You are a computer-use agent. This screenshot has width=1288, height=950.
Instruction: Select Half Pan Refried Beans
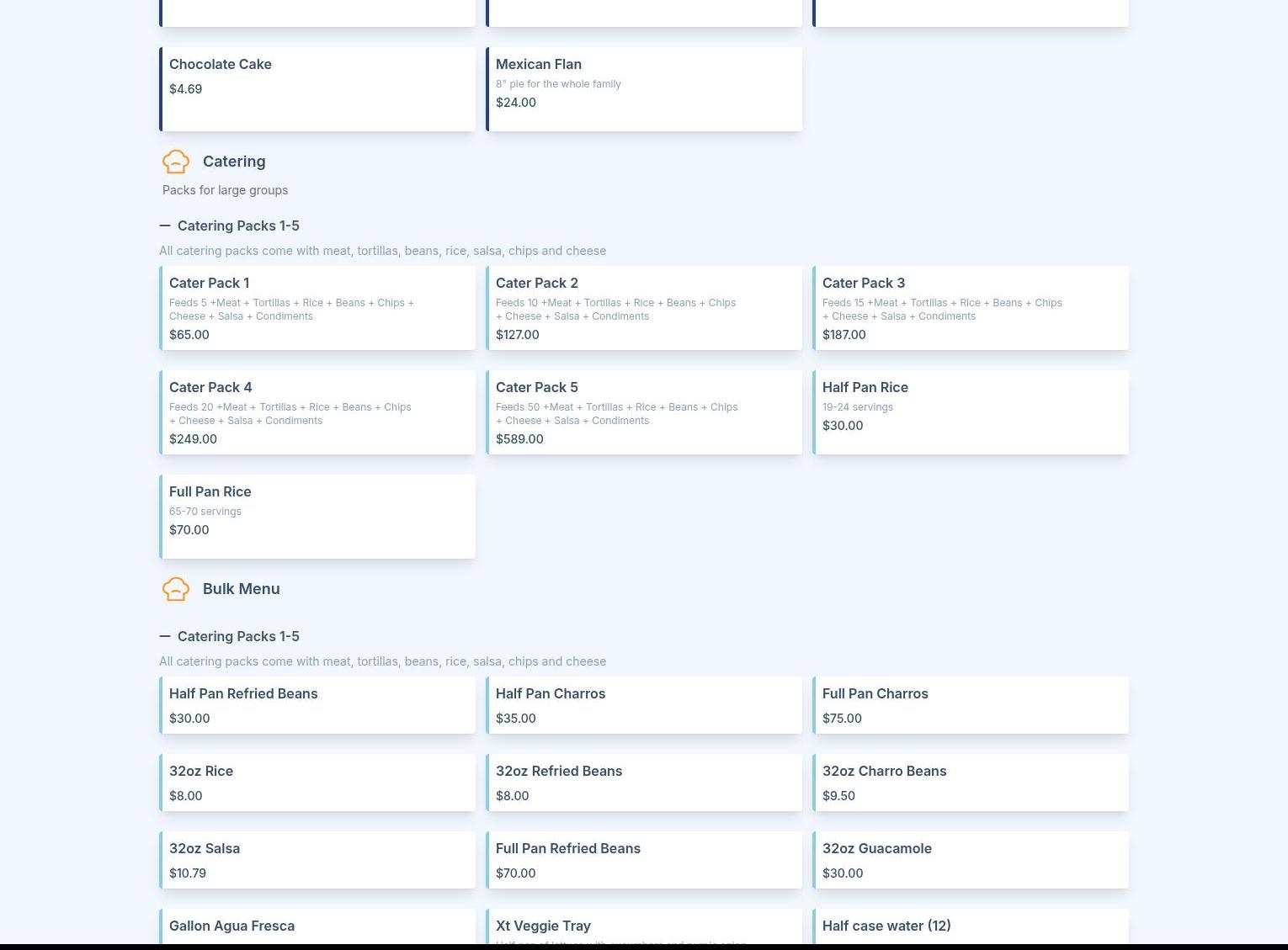coord(317,705)
